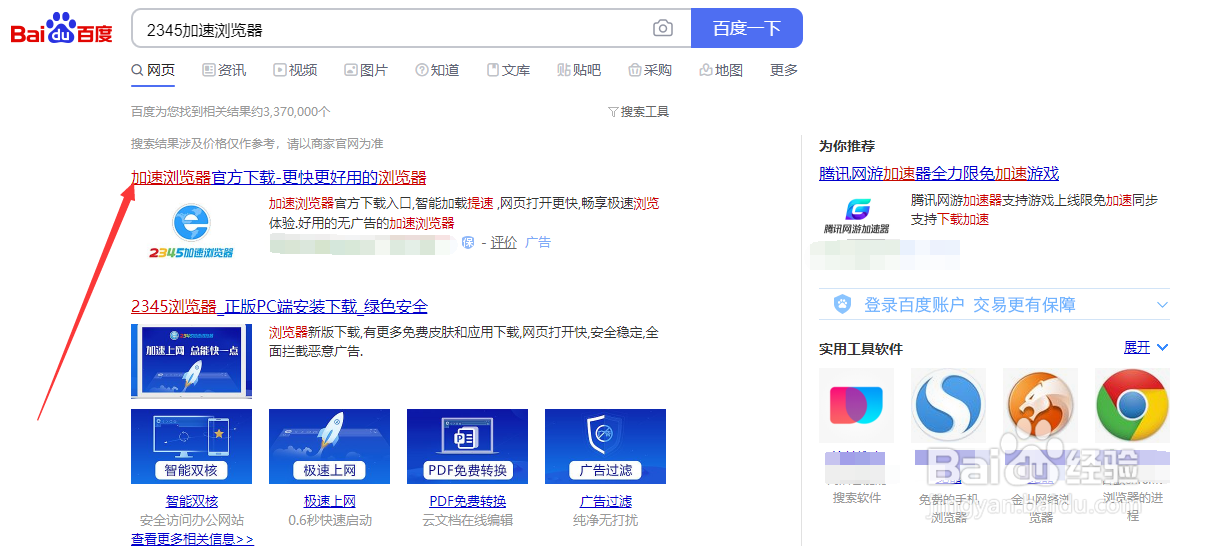Click the 加速上网 rocket banner thumbnail

(x=192, y=361)
